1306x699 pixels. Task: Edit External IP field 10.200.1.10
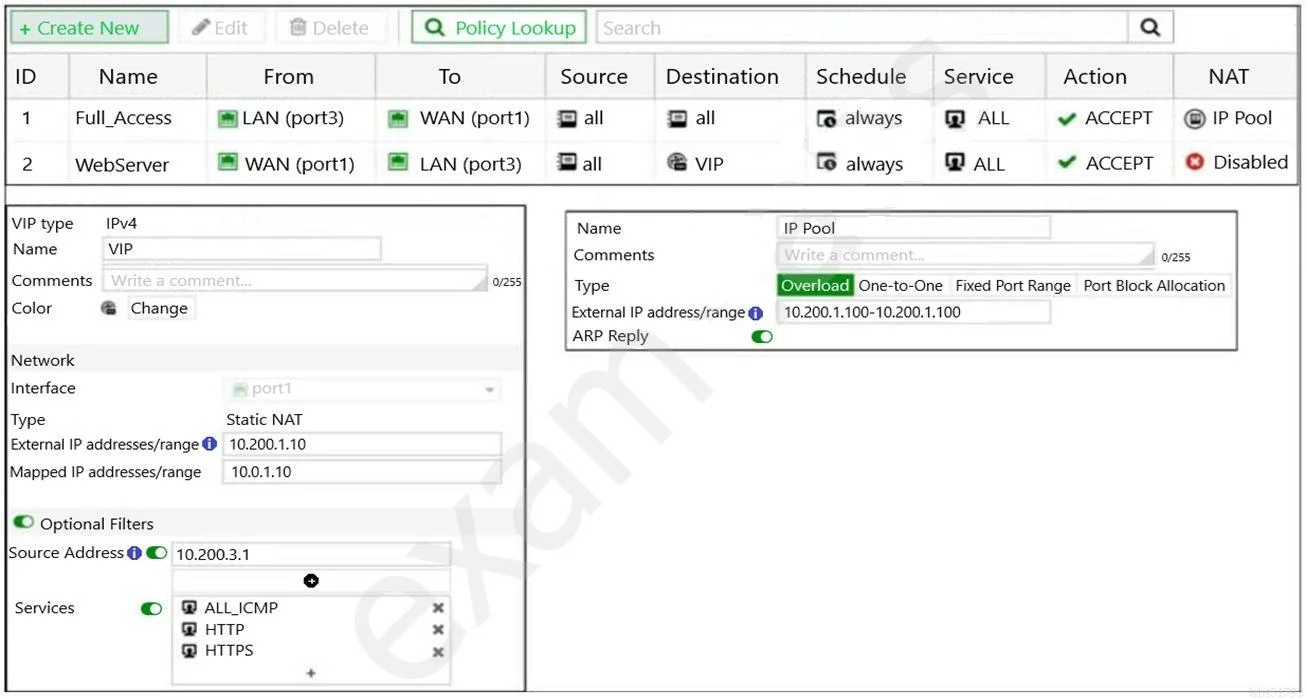(x=361, y=444)
